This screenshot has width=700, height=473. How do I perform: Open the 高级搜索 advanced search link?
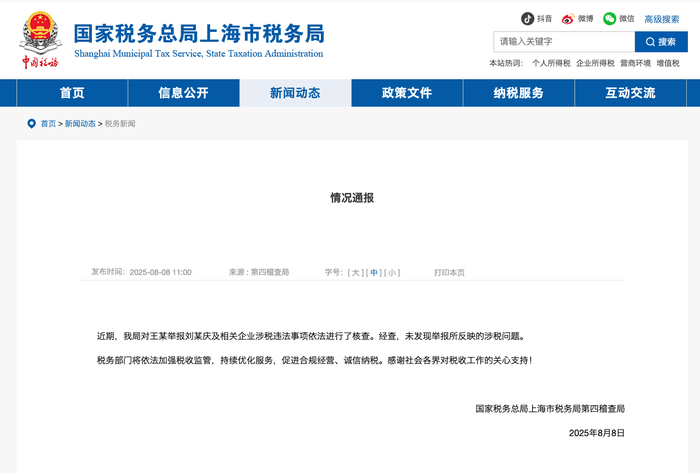(x=661, y=19)
